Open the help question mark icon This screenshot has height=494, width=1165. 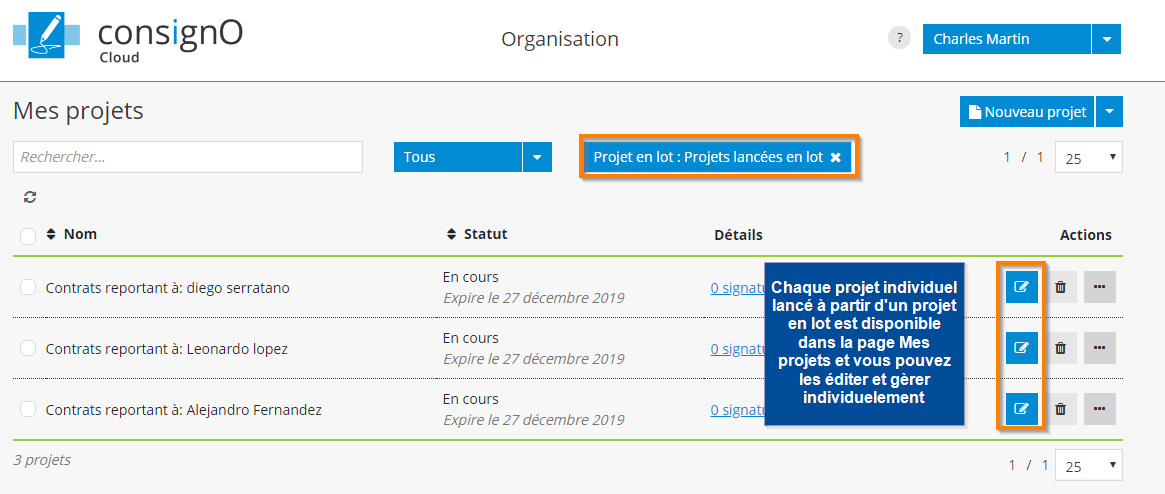[x=899, y=39]
